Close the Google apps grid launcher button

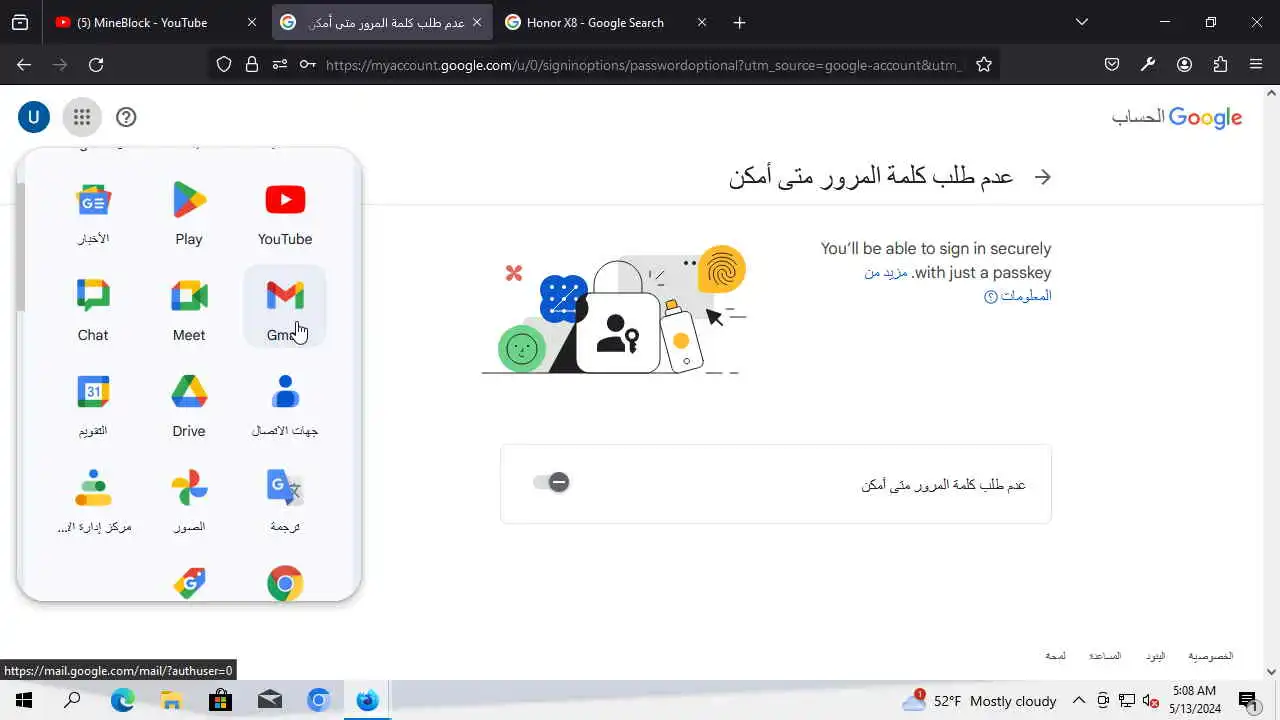coord(82,117)
